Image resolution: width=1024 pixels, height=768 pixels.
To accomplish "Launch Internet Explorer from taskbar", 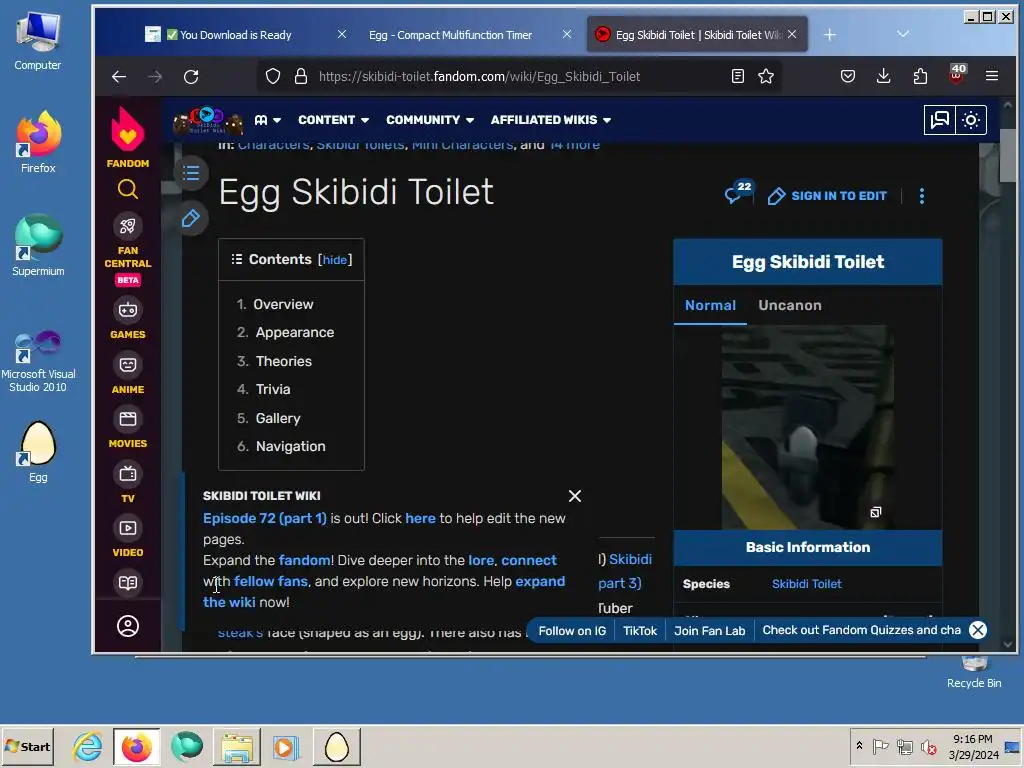I will tap(88, 746).
